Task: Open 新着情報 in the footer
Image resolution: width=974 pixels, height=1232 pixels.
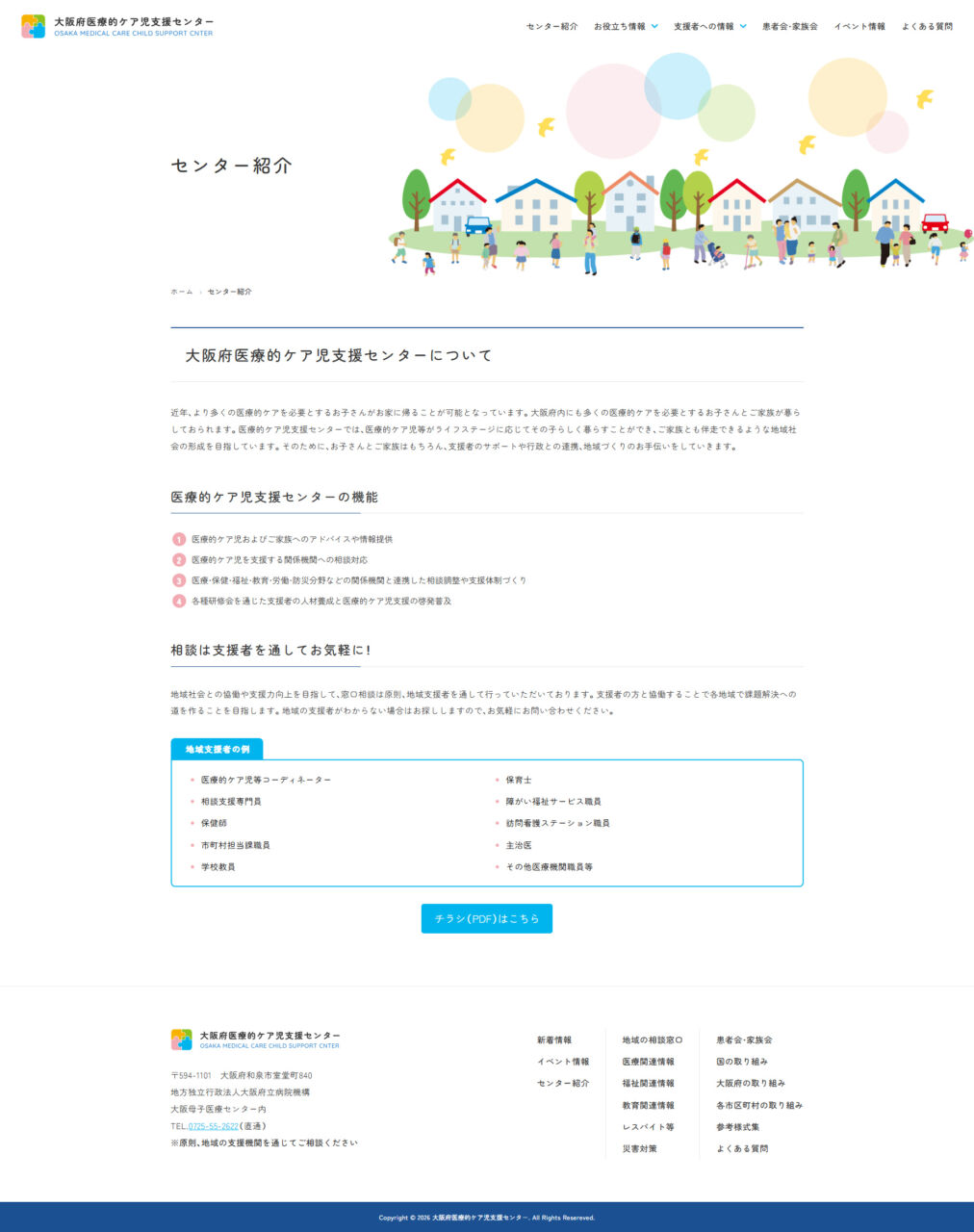Action: (x=553, y=1039)
